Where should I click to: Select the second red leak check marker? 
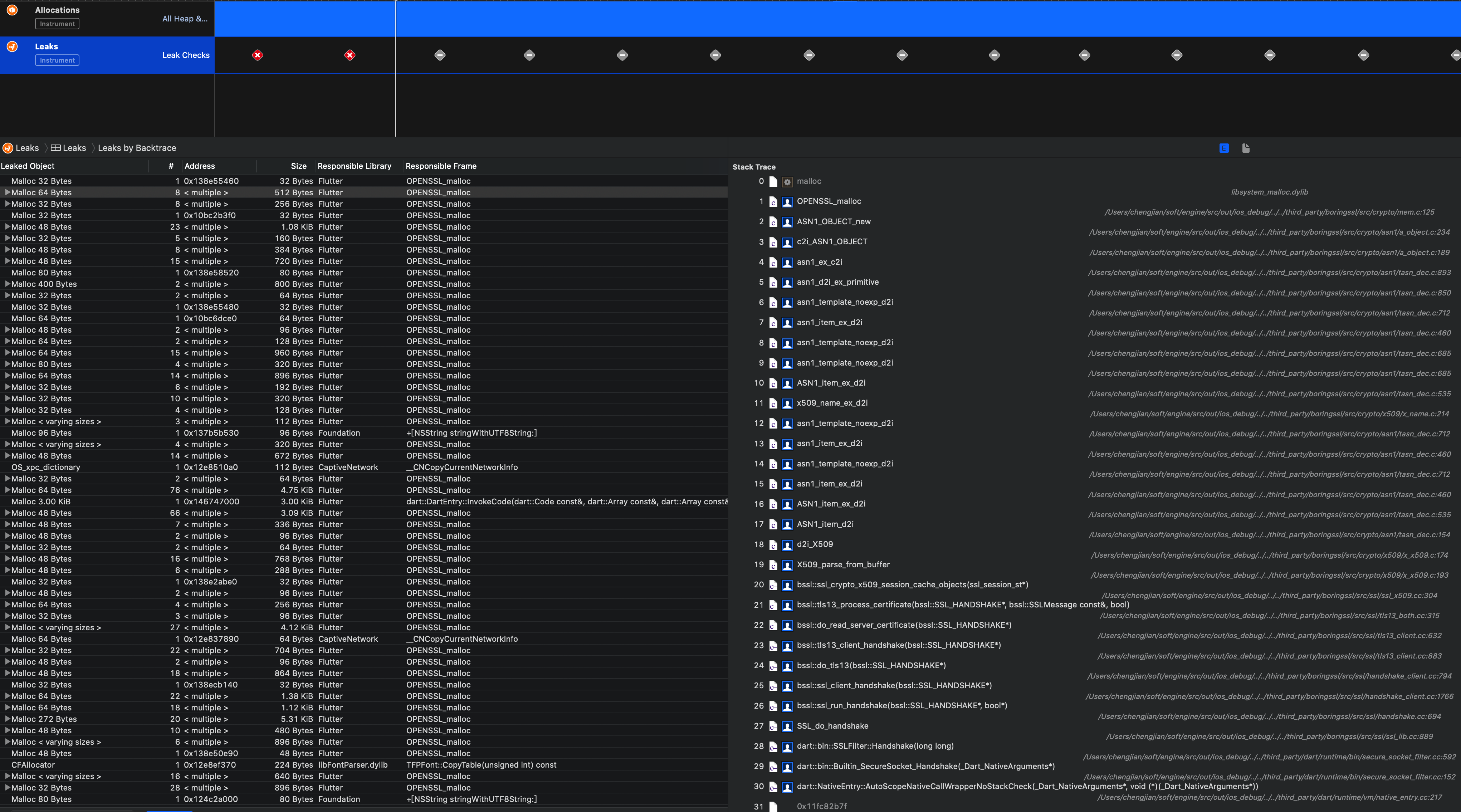tap(350, 55)
